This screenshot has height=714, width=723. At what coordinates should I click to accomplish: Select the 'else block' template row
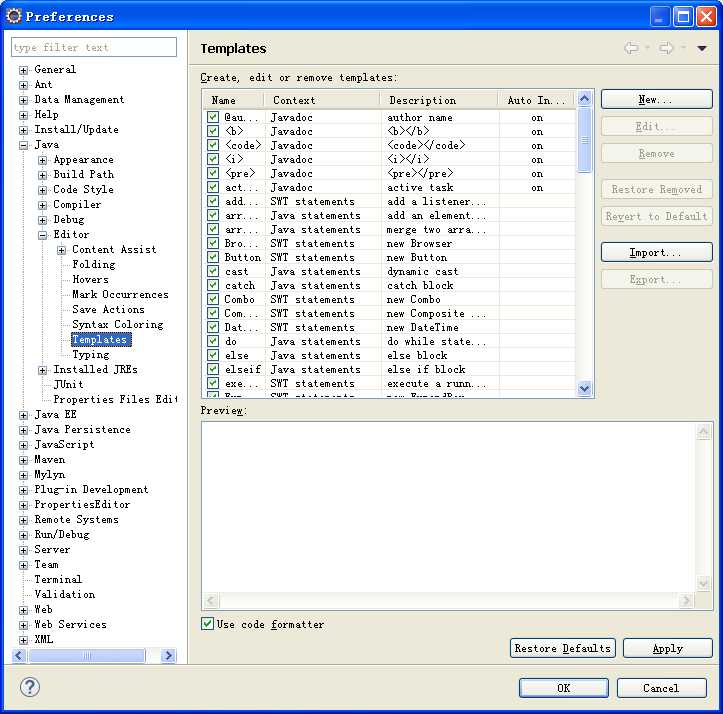tap(390, 355)
